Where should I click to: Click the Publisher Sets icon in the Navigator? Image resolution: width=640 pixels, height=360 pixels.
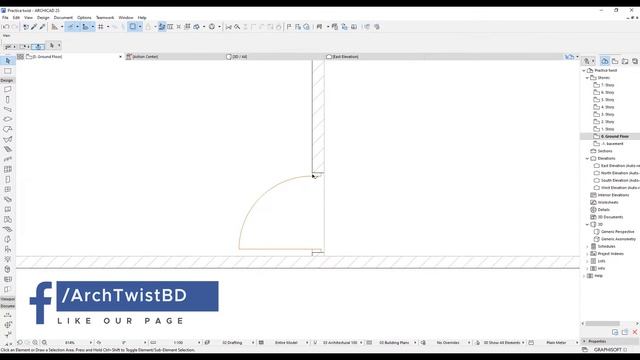pyautogui.click(x=635, y=61)
